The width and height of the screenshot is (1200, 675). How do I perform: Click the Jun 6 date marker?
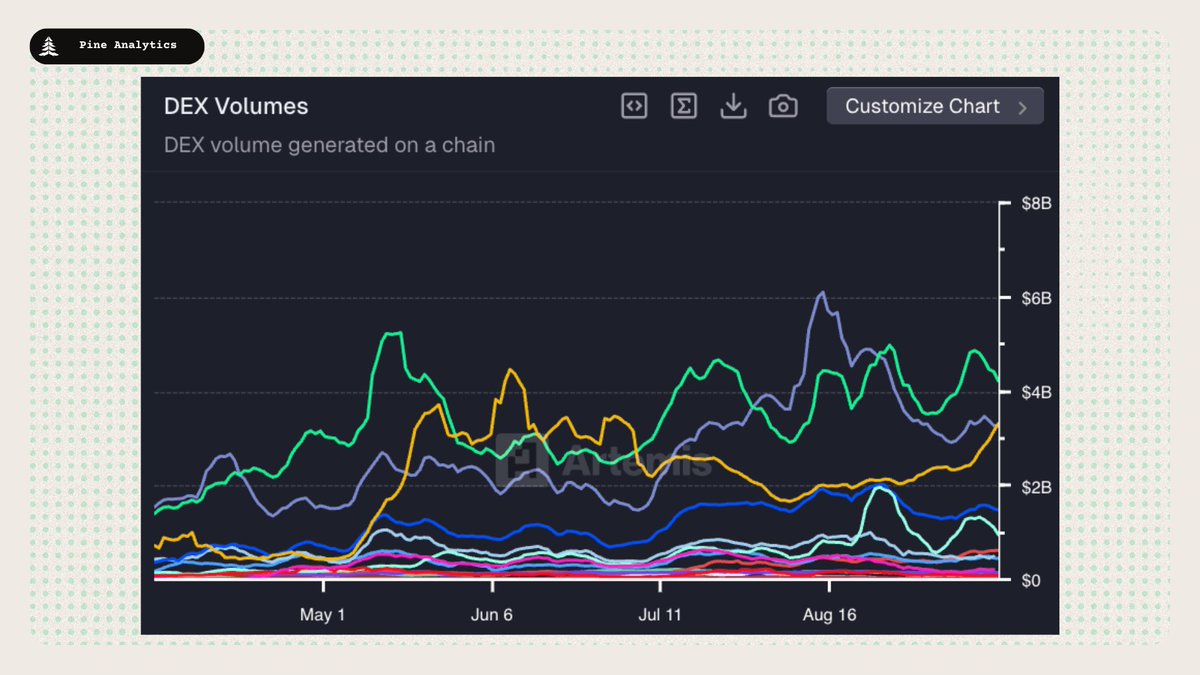coord(492,614)
